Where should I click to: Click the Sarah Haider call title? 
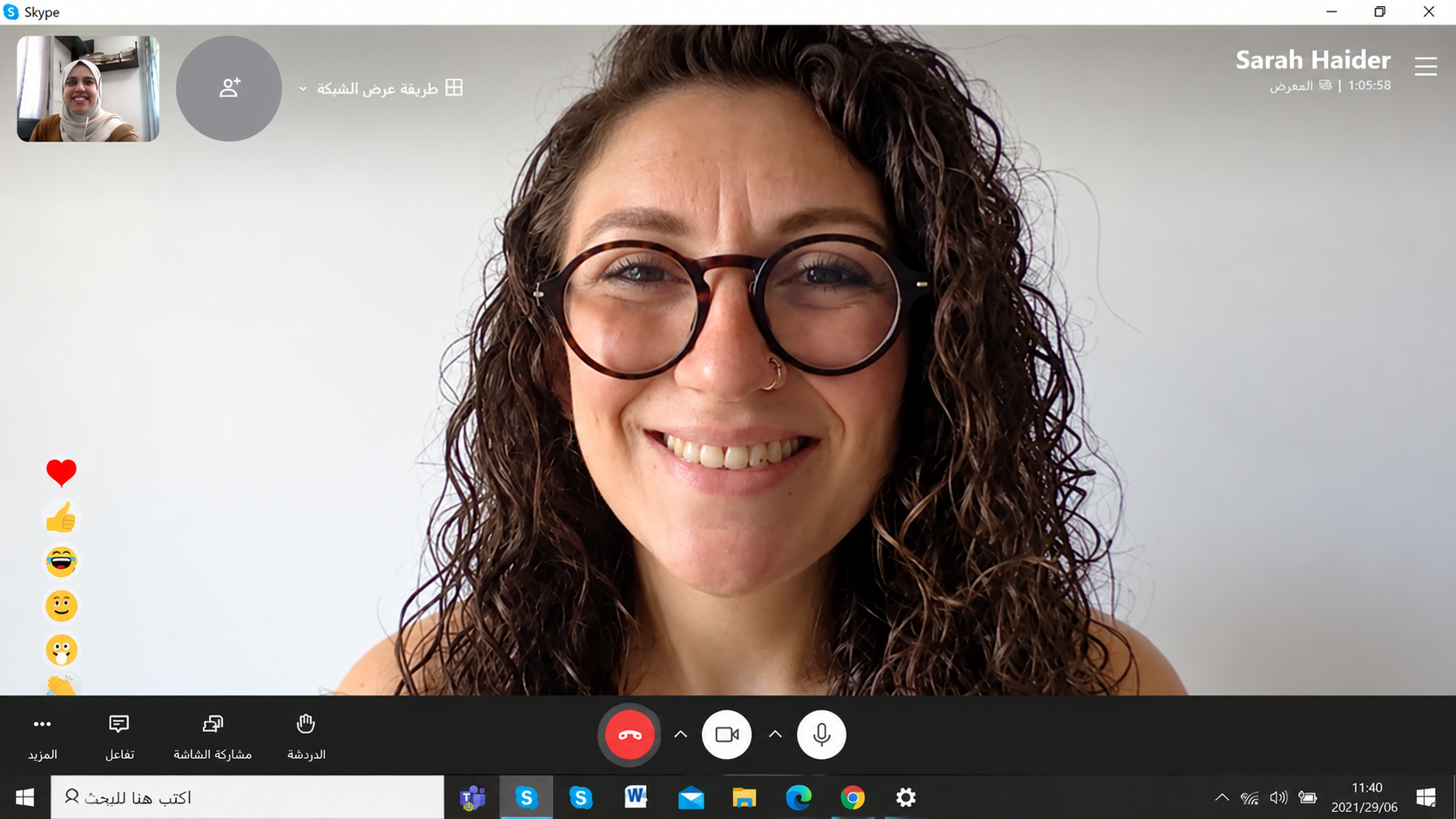(x=1312, y=59)
